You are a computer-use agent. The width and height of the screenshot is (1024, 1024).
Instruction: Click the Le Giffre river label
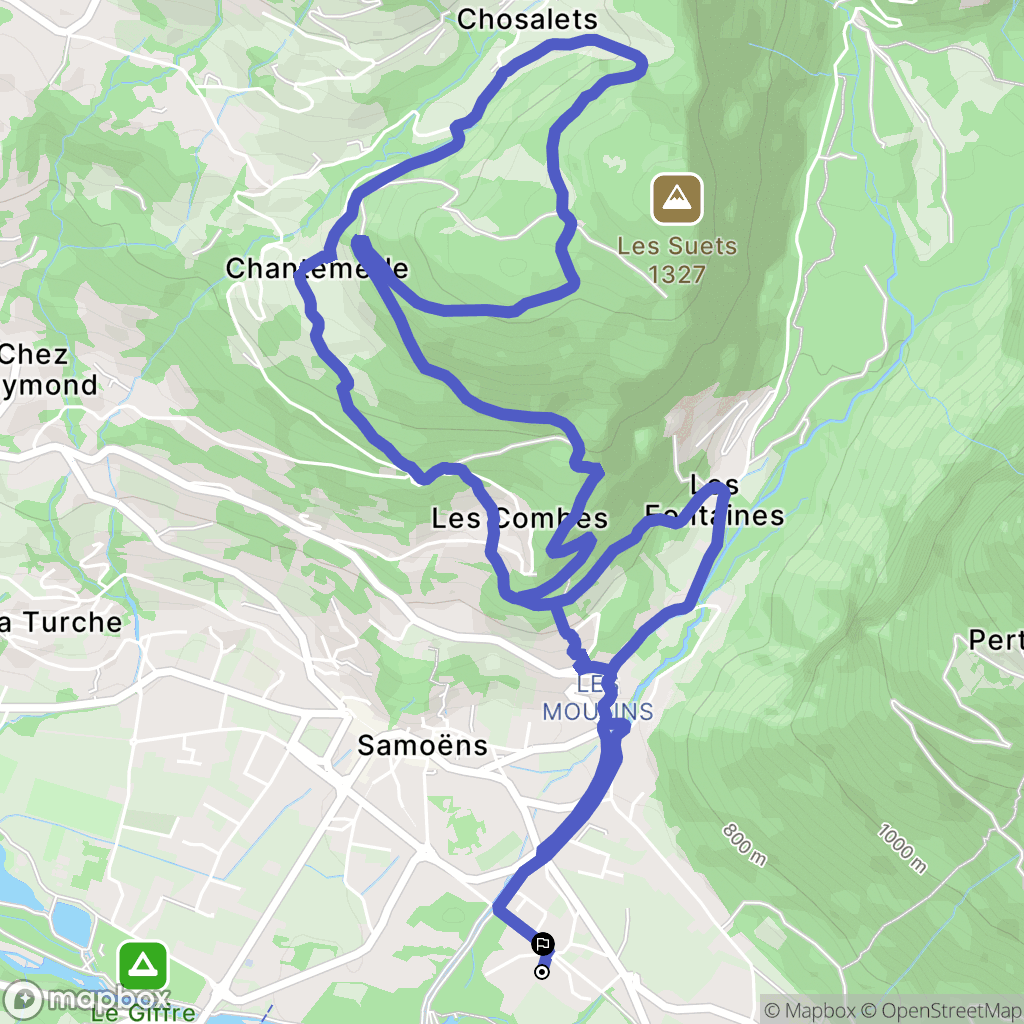[x=143, y=1013]
